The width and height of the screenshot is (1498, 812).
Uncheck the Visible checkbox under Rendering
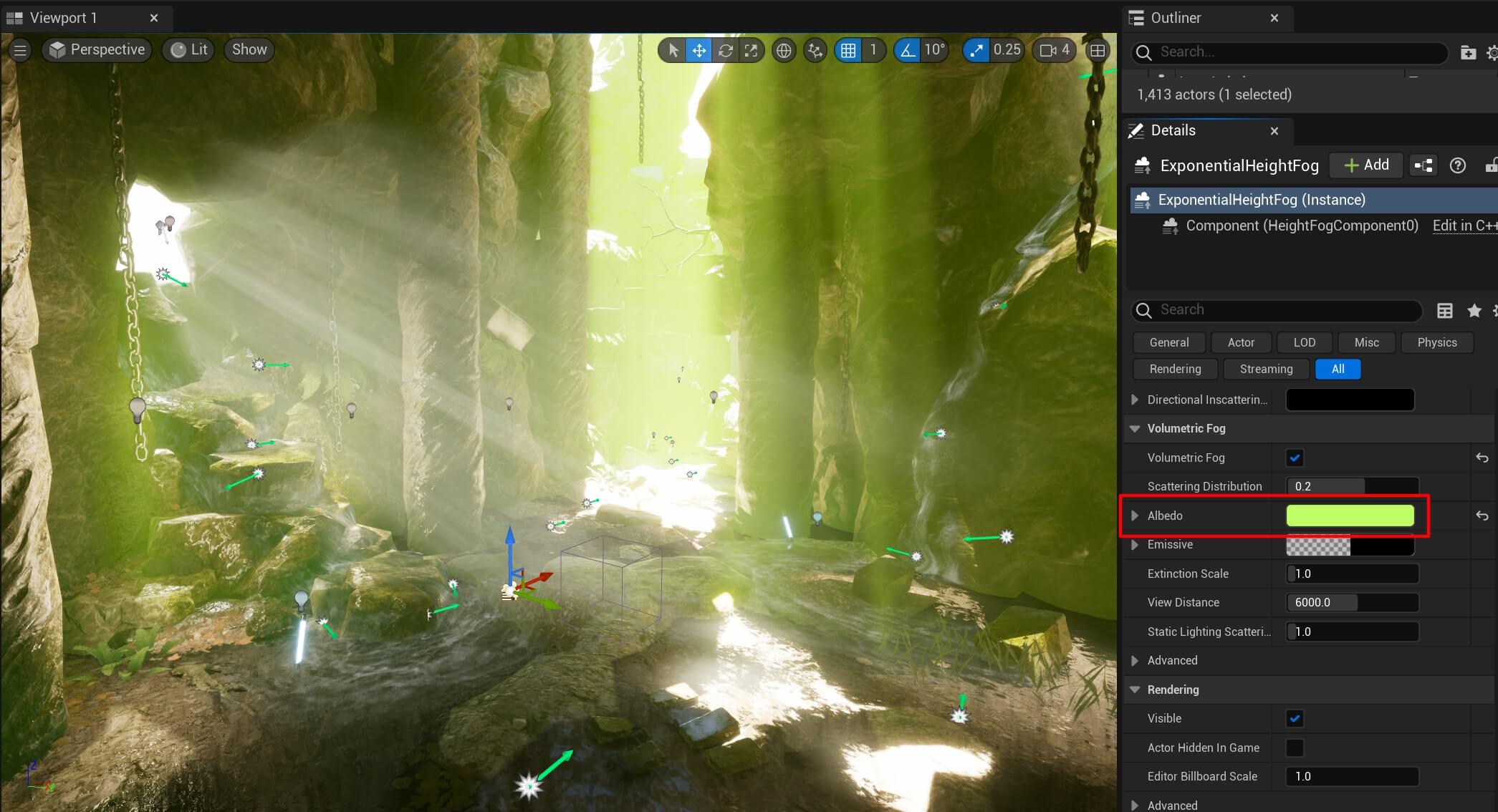[1294, 718]
